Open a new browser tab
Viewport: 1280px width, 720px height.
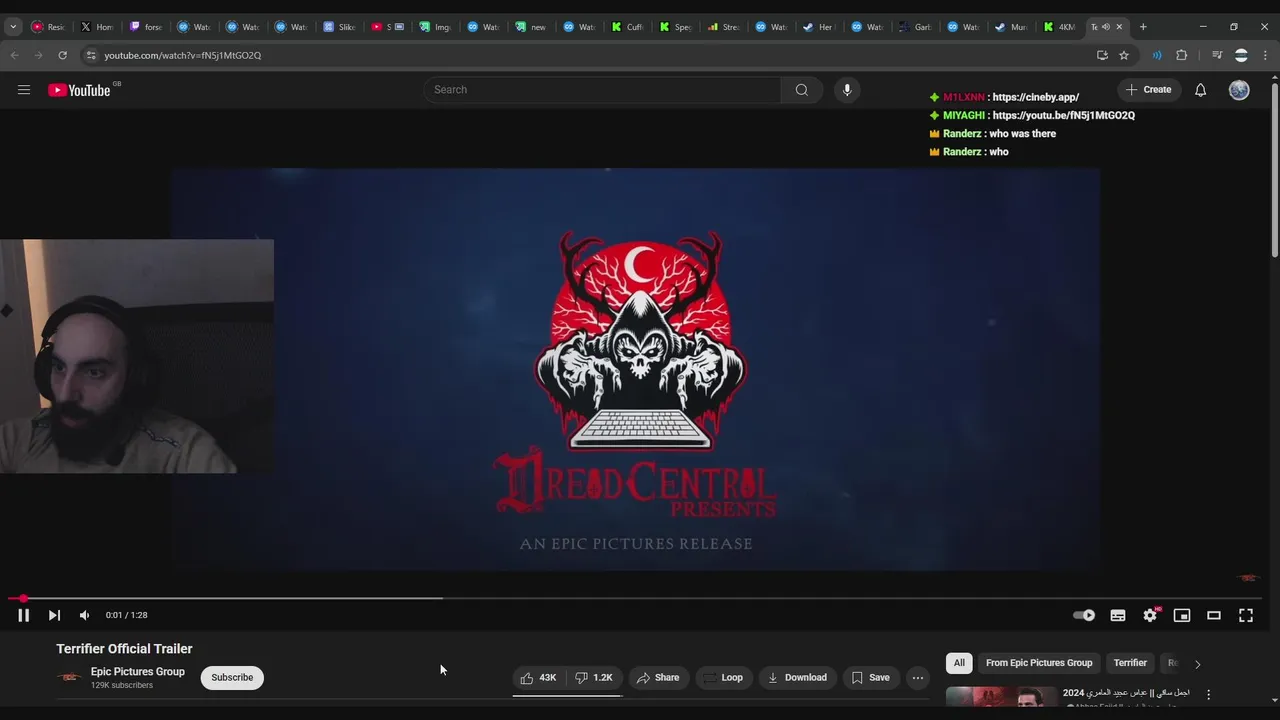pos(1143,27)
